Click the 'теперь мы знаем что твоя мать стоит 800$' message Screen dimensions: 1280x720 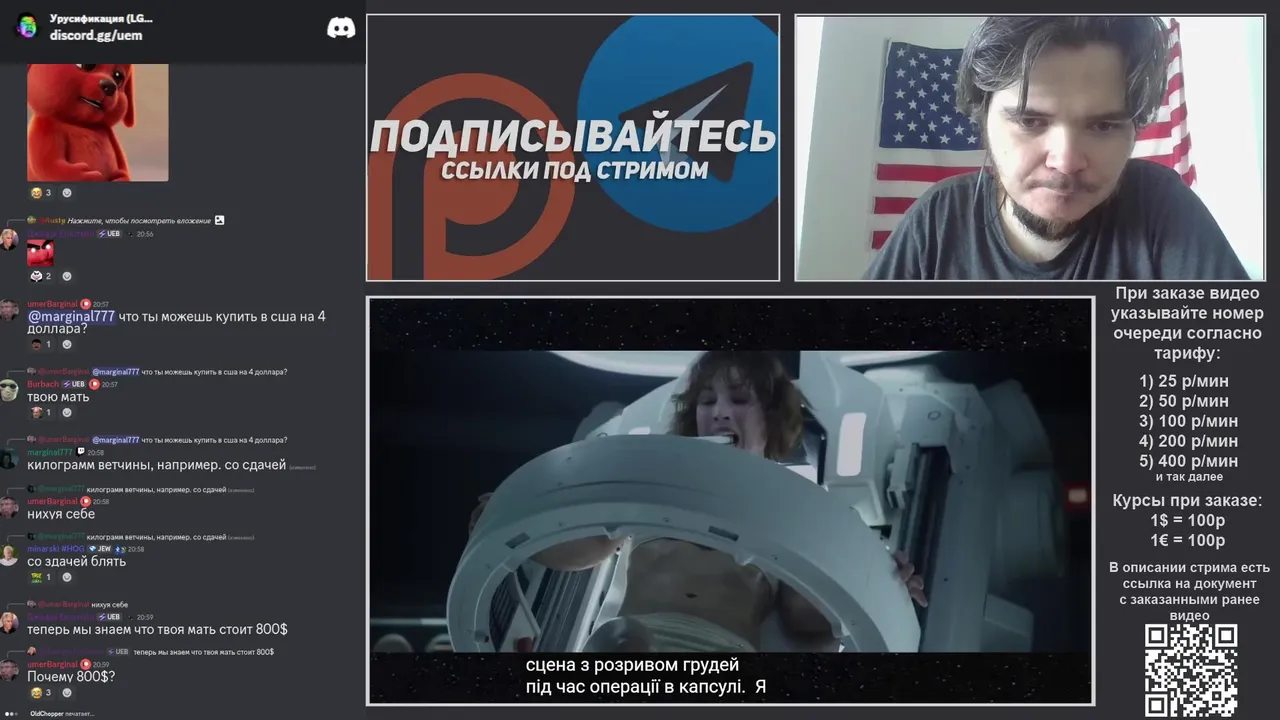pos(157,629)
